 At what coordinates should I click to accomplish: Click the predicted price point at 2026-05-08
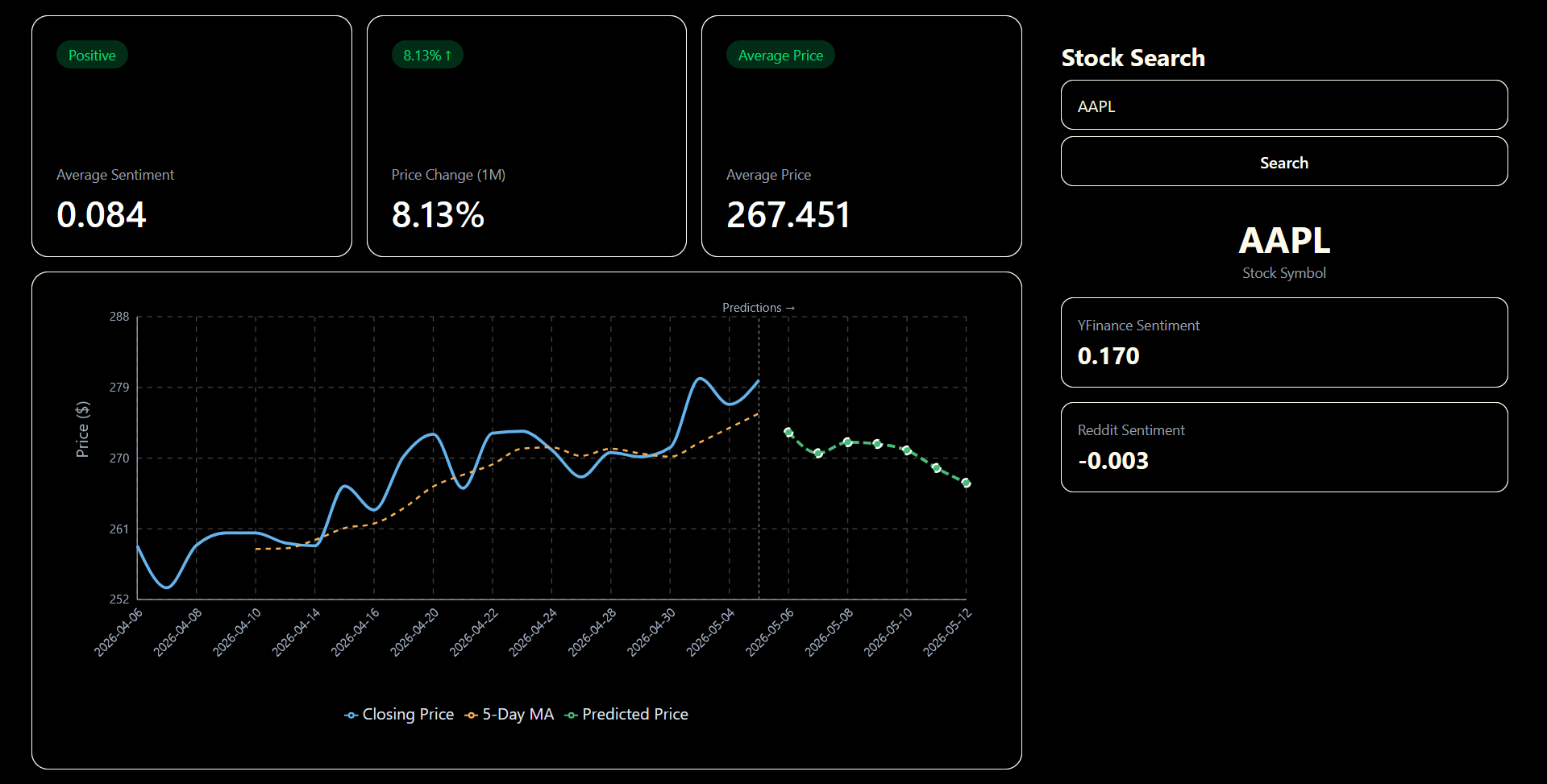[847, 442]
